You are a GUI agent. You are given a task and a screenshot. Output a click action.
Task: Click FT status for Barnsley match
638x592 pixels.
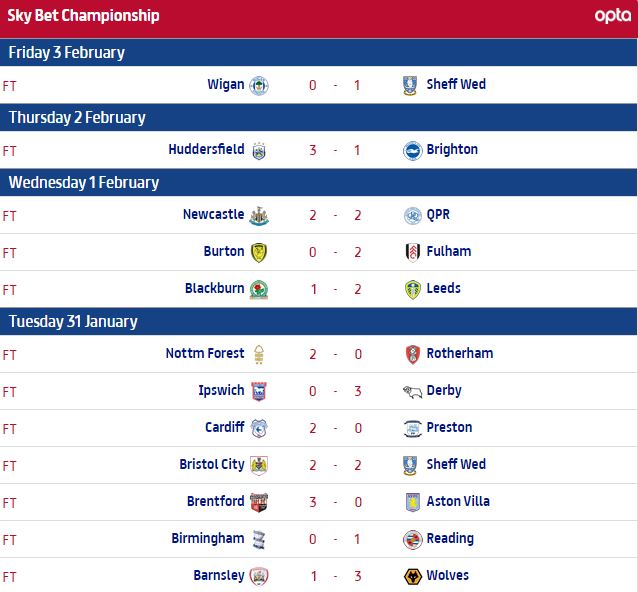tap(10, 576)
